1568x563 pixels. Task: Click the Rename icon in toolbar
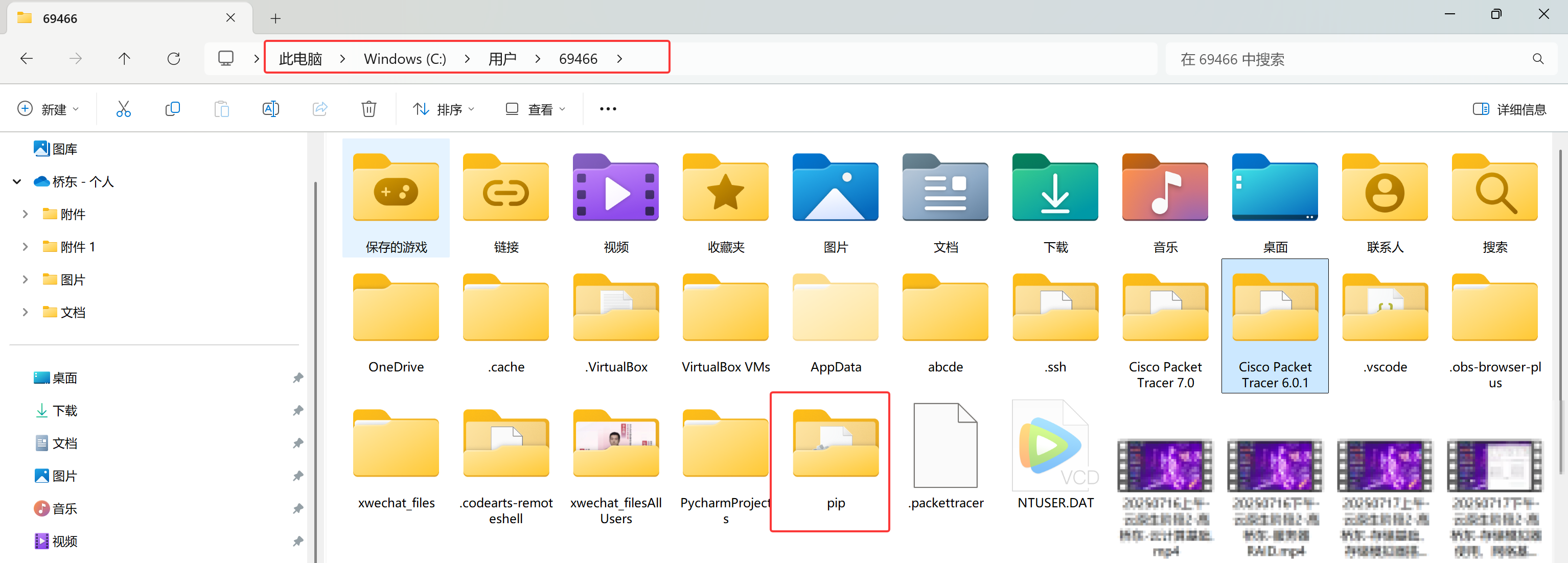tap(270, 109)
